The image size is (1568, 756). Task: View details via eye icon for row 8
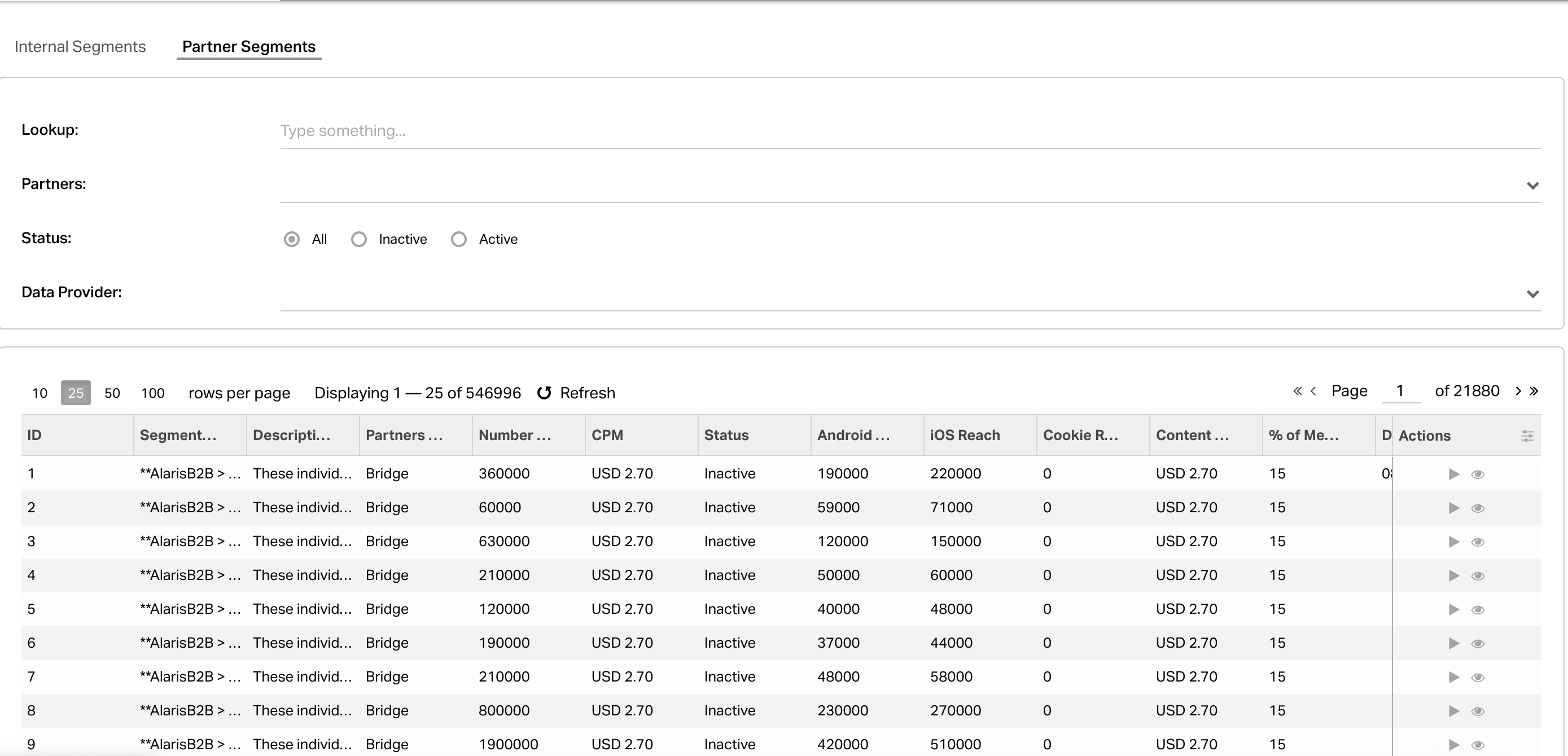(1477, 711)
